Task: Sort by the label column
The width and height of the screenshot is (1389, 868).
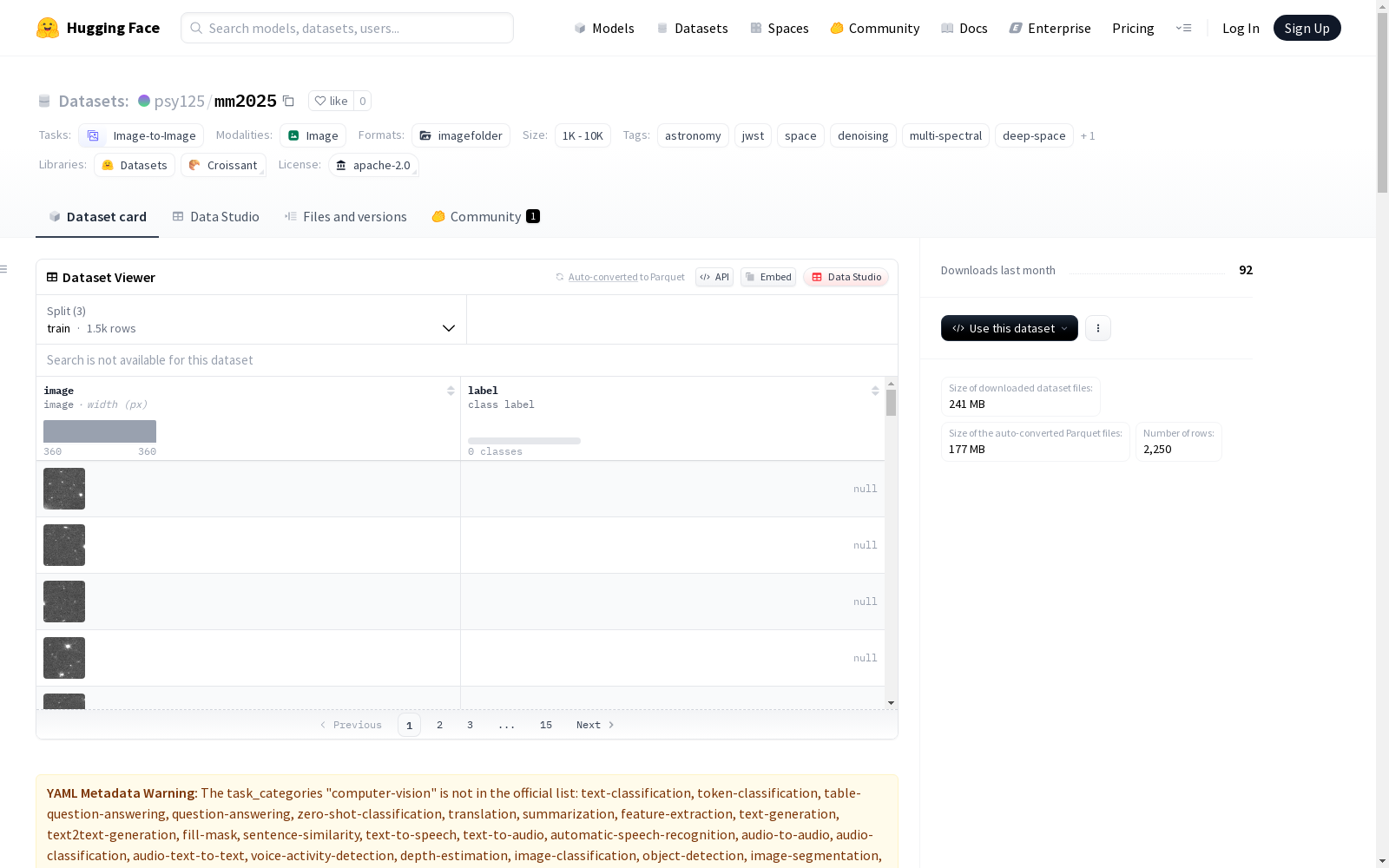Action: click(x=875, y=391)
